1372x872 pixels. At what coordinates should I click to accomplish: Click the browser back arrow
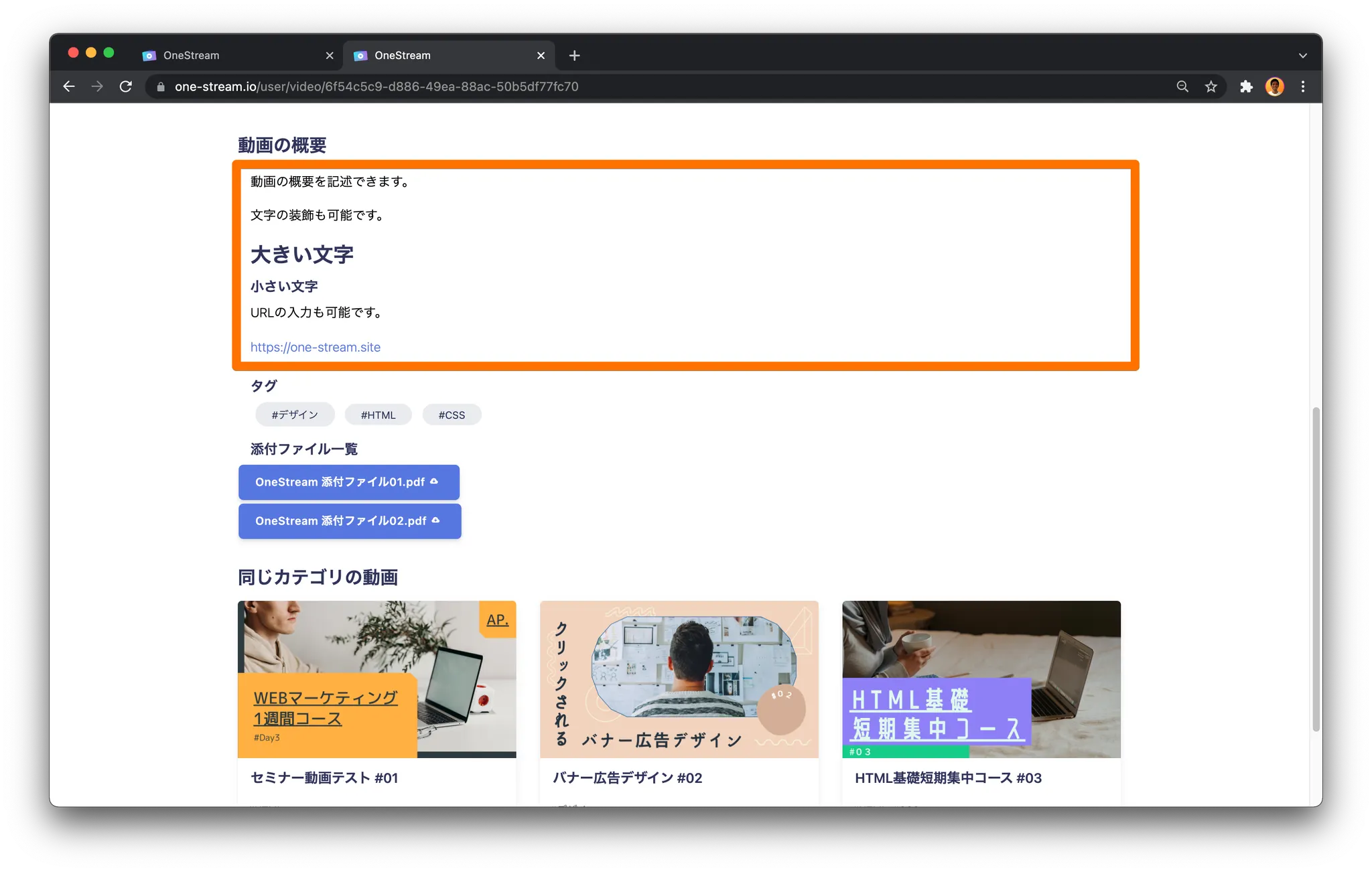click(69, 86)
